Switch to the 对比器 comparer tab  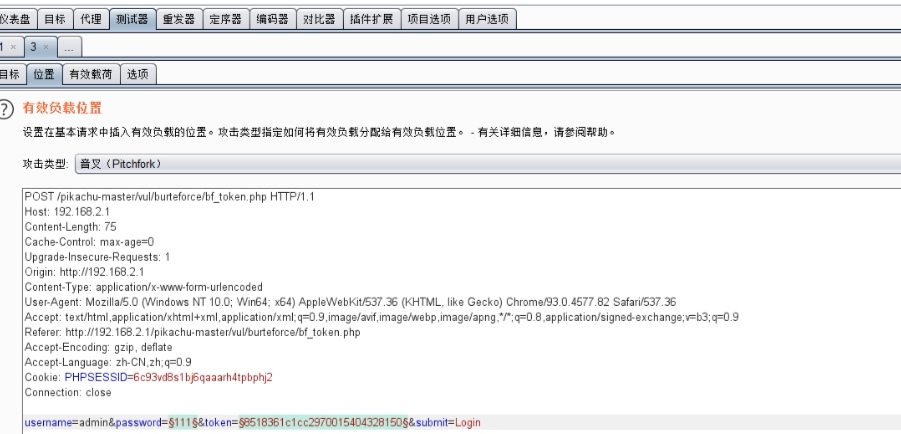click(x=319, y=19)
